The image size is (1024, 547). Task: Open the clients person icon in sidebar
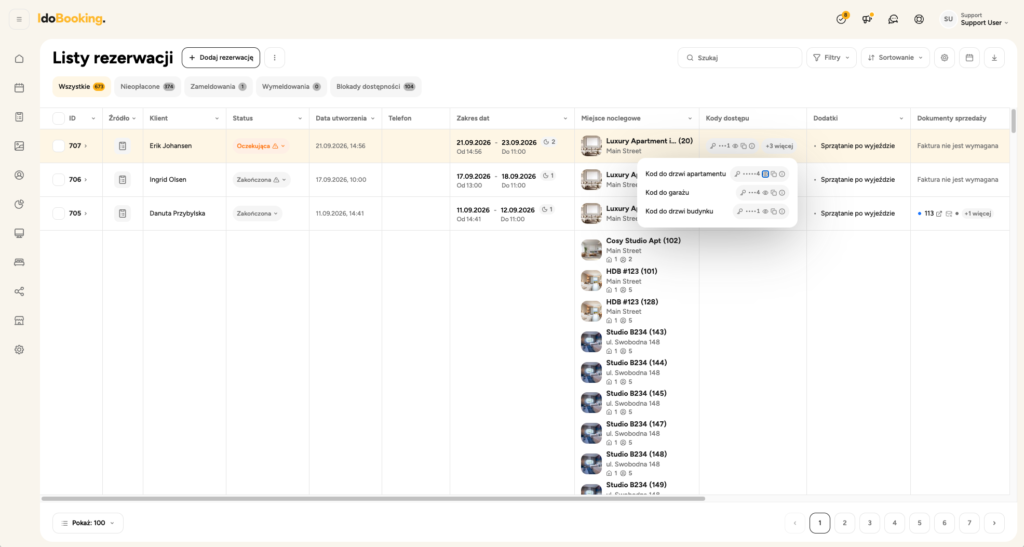click(19, 175)
